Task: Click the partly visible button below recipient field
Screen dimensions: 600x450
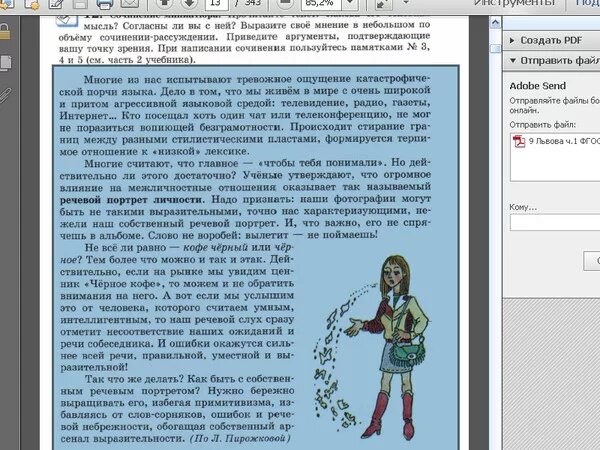Action: [592, 261]
